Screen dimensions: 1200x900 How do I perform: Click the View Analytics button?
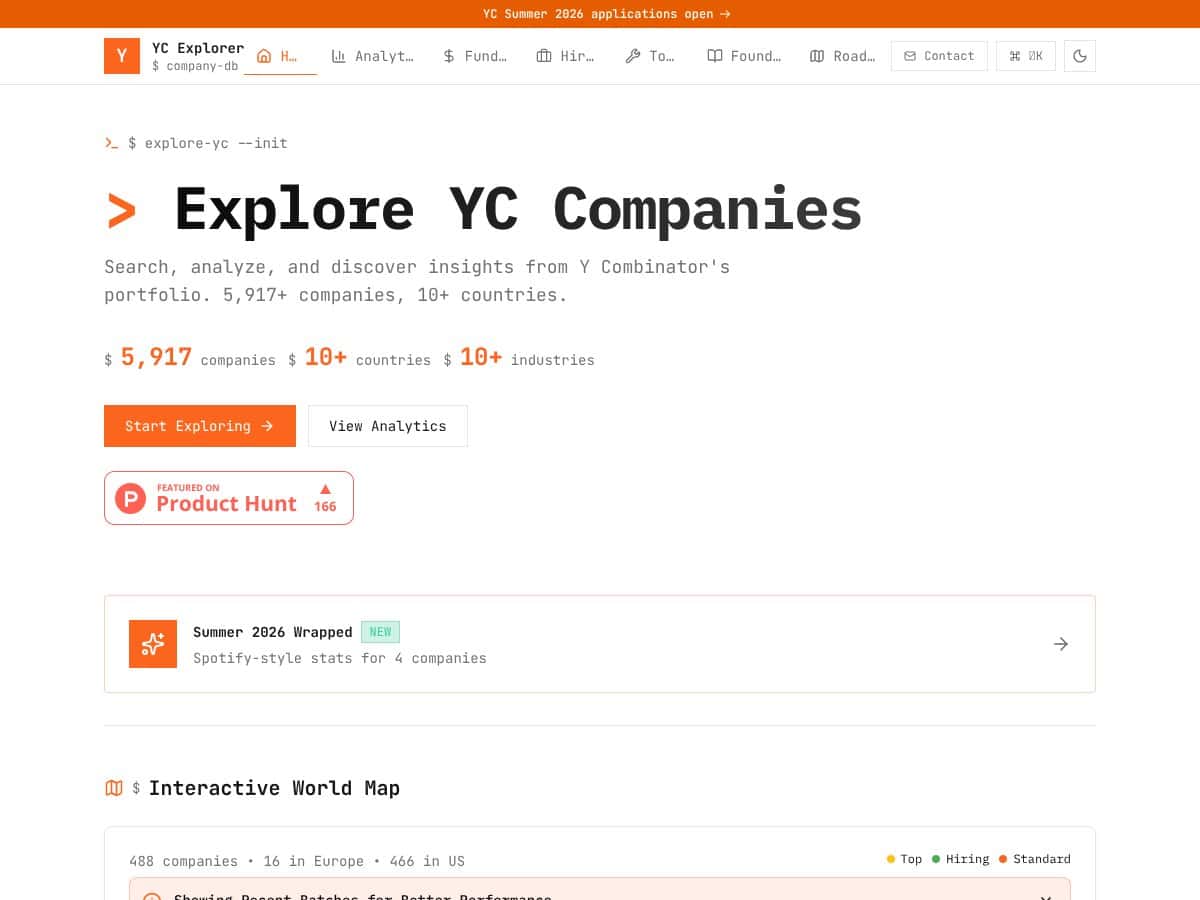[388, 426]
